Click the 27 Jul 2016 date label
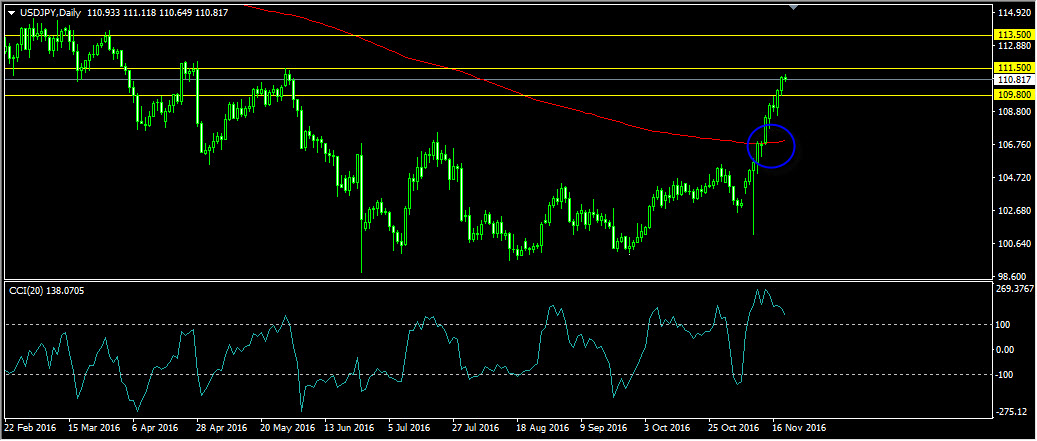The height and width of the screenshot is (441, 1037). click(478, 428)
